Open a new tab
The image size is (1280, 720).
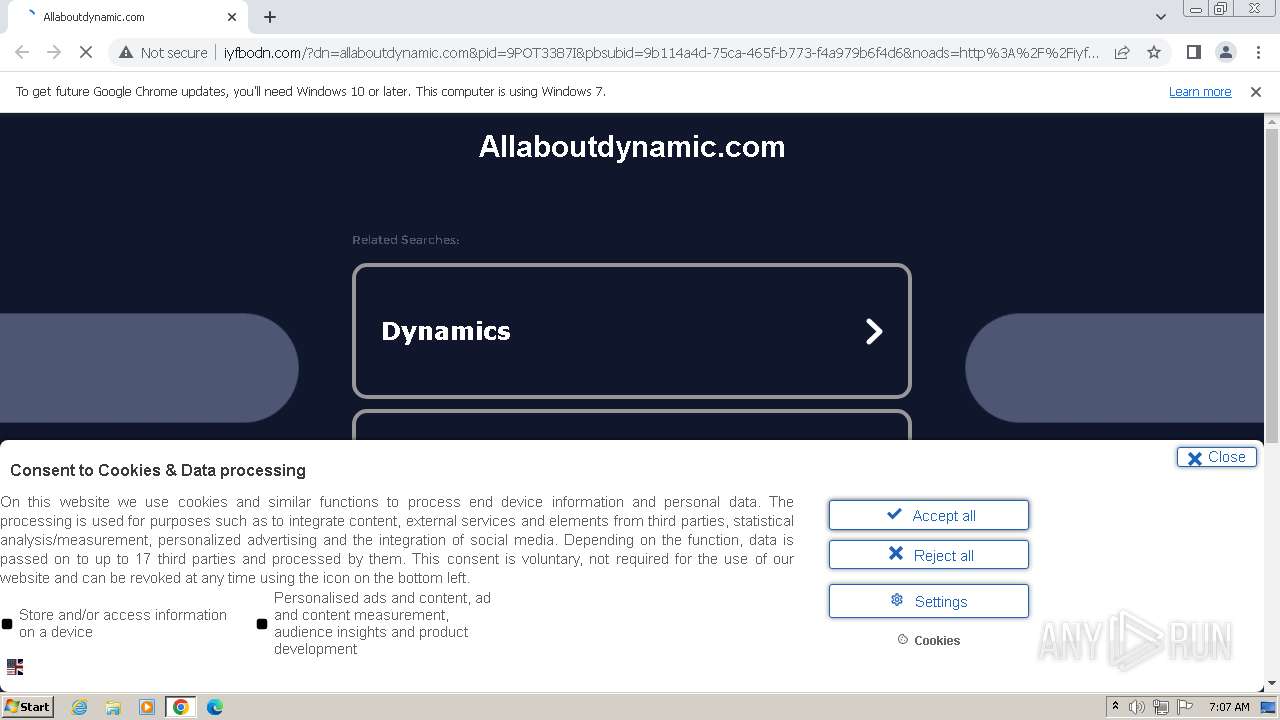click(270, 17)
